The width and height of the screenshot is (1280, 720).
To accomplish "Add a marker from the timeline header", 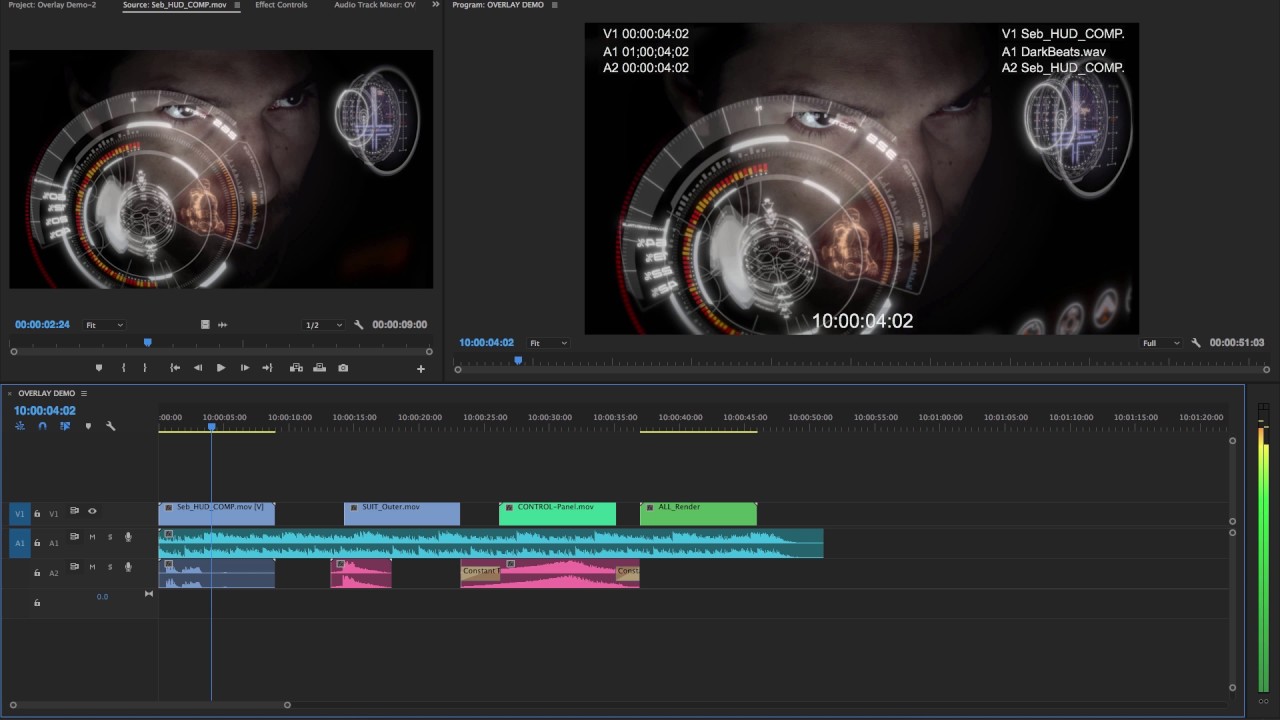I will point(88,426).
